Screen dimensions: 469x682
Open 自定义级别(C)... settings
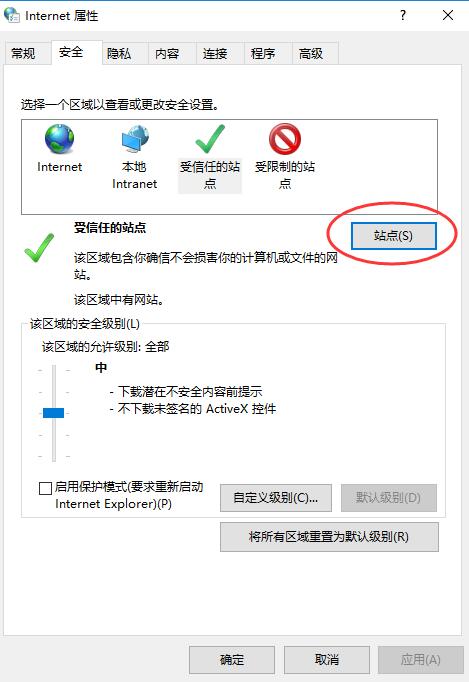pos(276,498)
